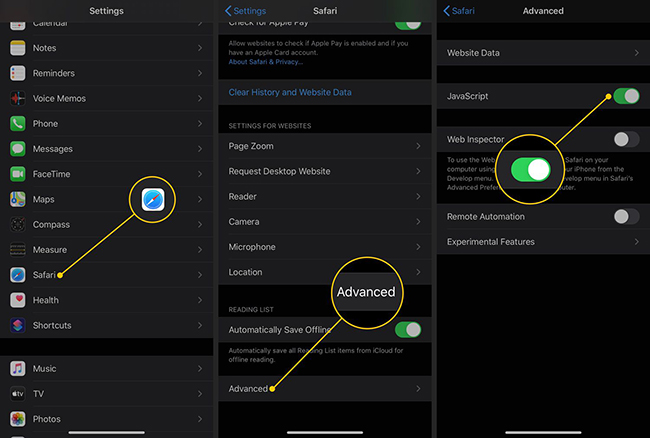The width and height of the screenshot is (650, 438).
Task: Tap the FaceTime camera icon
Action: pyautogui.click(x=17, y=174)
